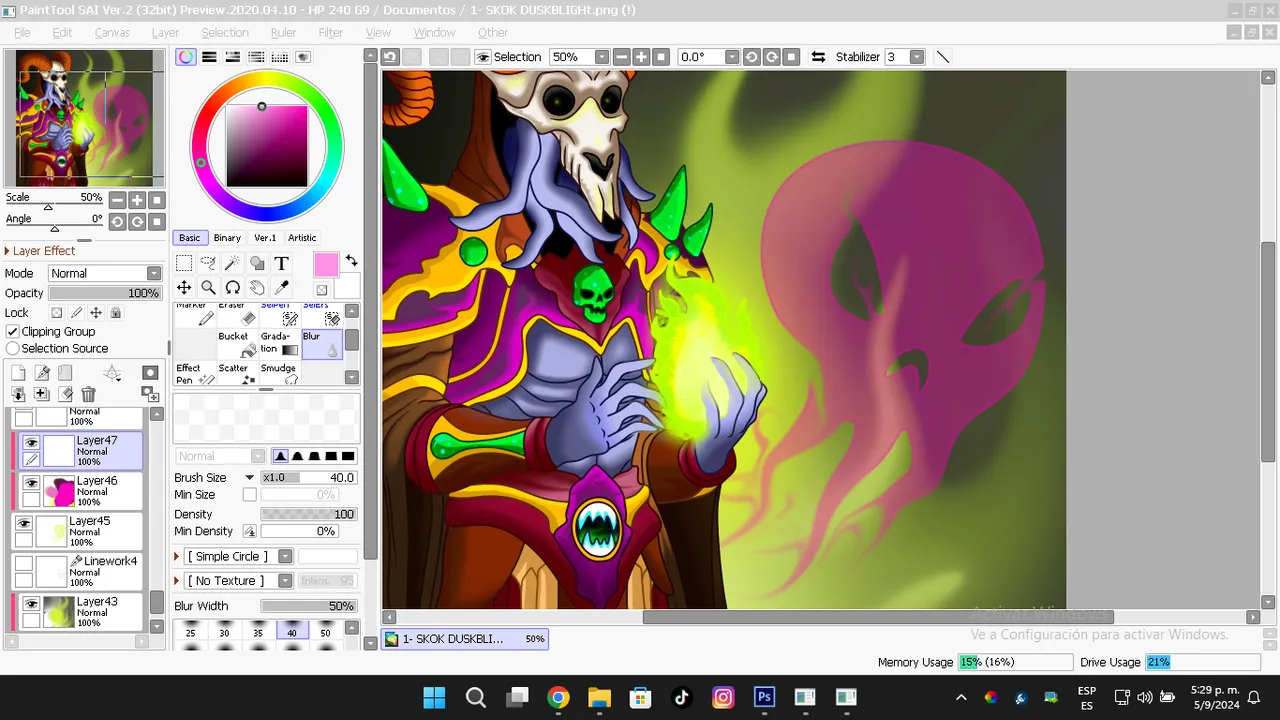Choose the Scatter brush tool
1280x720 pixels.
coord(238,373)
